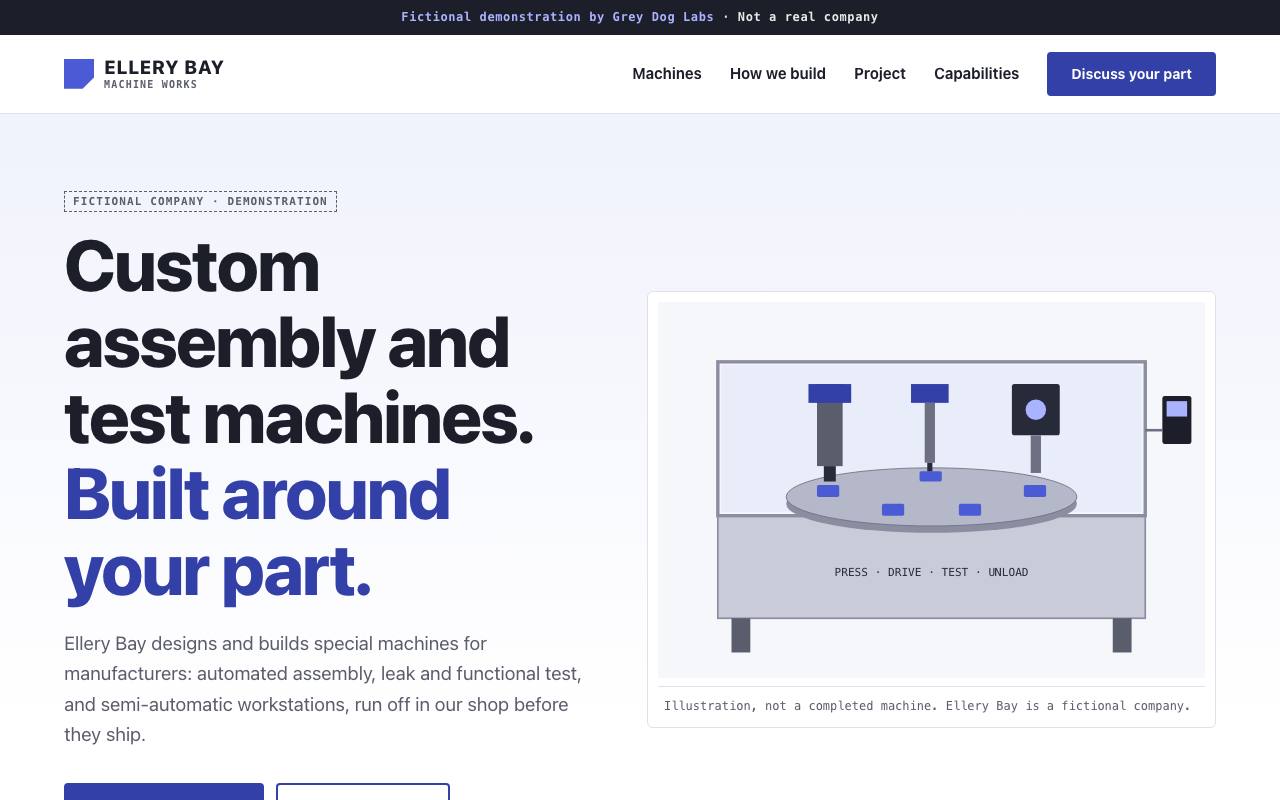Click the machine illustration image
The width and height of the screenshot is (1280, 800).
click(931, 490)
